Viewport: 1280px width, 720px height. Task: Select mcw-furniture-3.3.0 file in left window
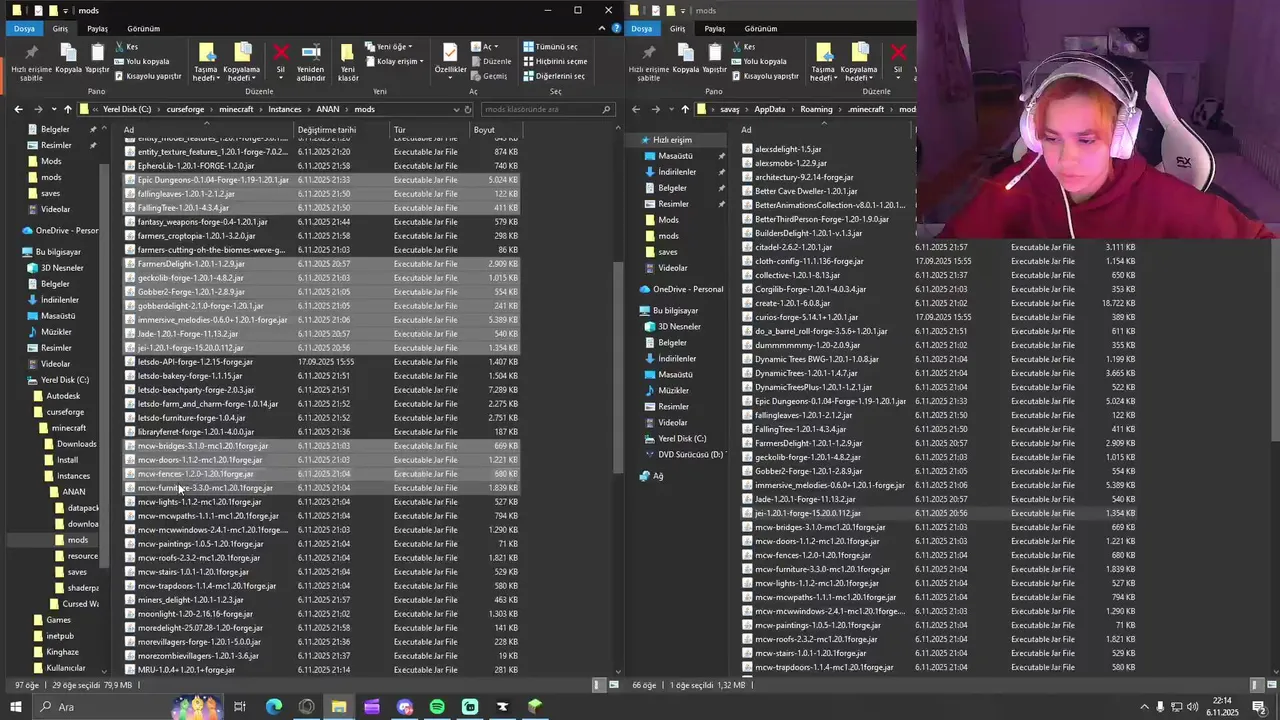click(x=321, y=488)
